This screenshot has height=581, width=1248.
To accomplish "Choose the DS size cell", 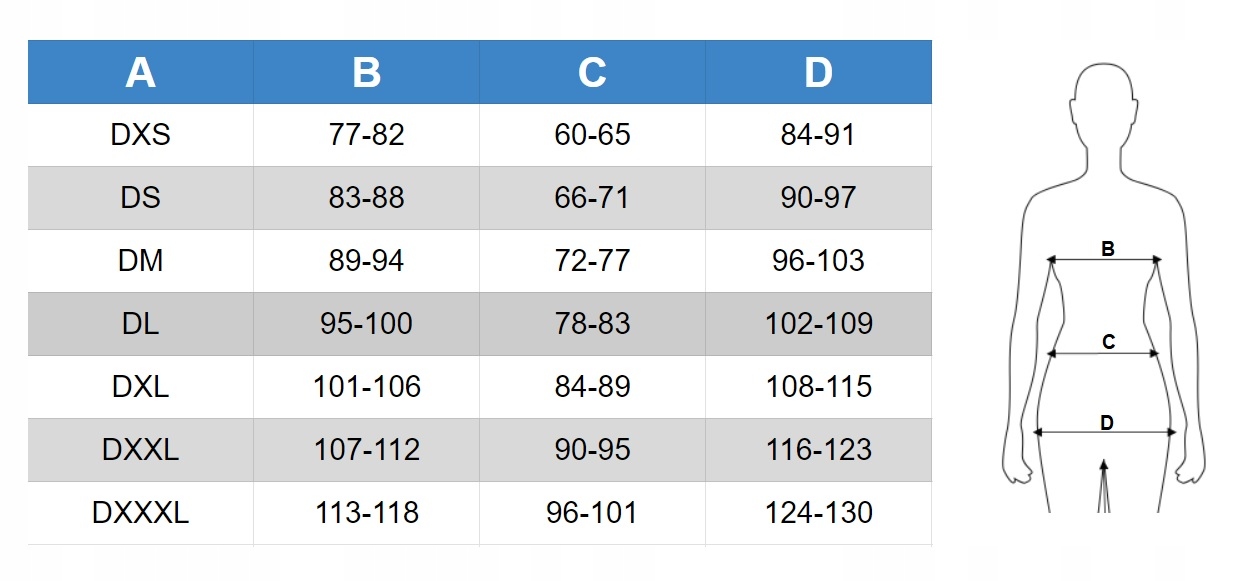I will (x=140, y=198).
